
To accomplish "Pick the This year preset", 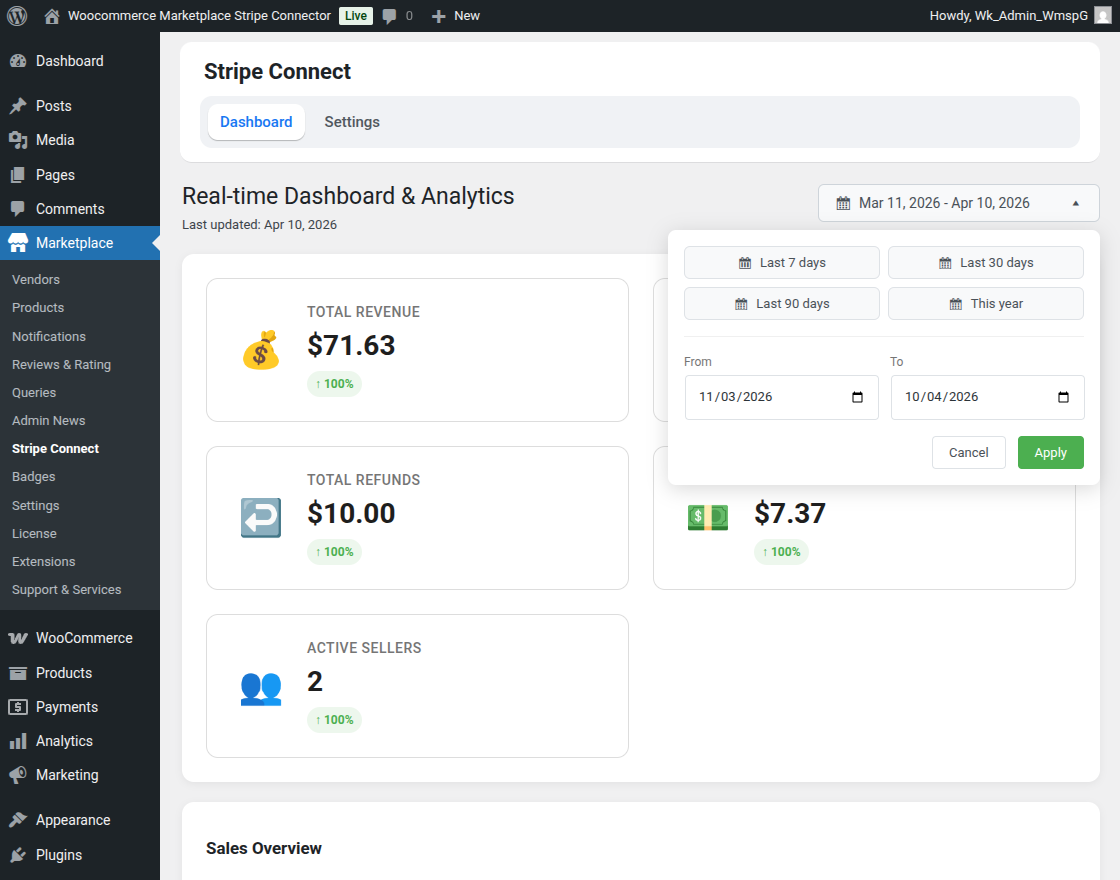I will click(x=985, y=304).
